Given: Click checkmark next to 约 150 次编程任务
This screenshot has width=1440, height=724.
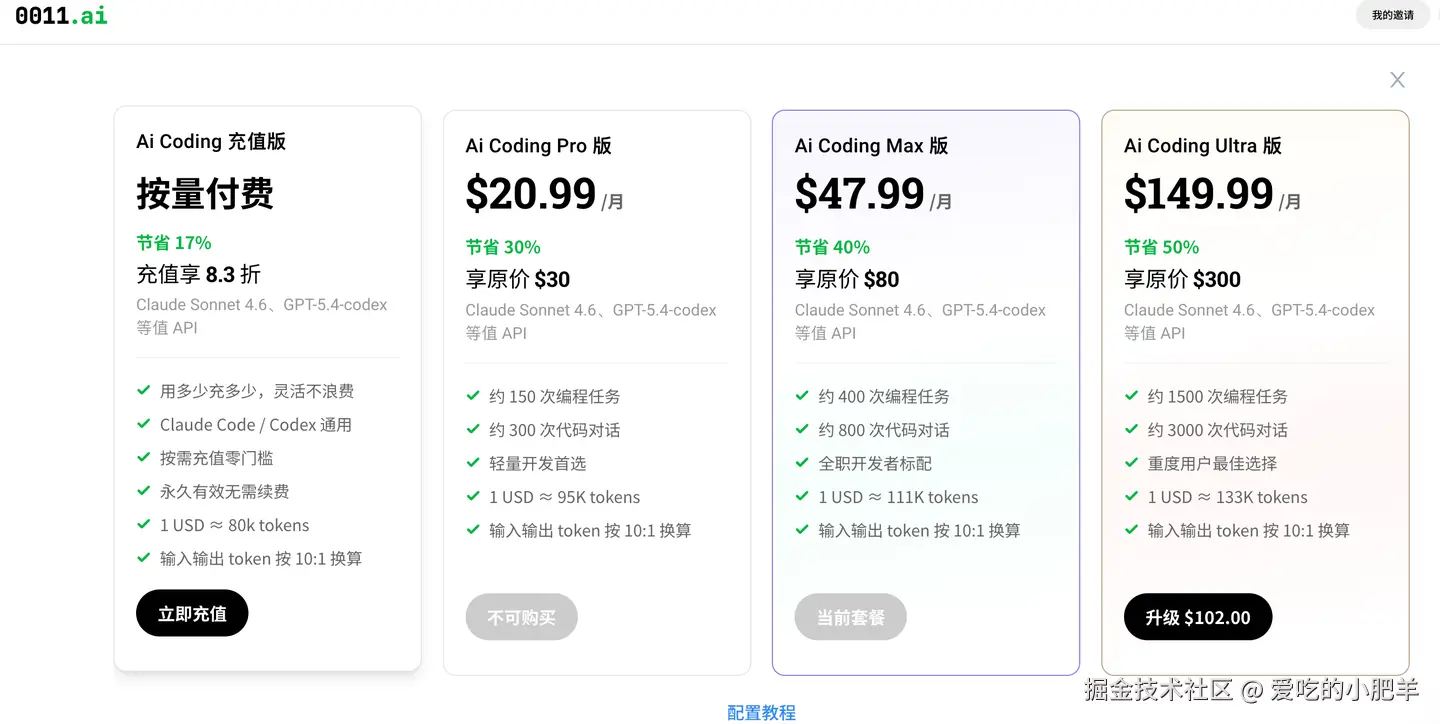Looking at the screenshot, I should 473,396.
